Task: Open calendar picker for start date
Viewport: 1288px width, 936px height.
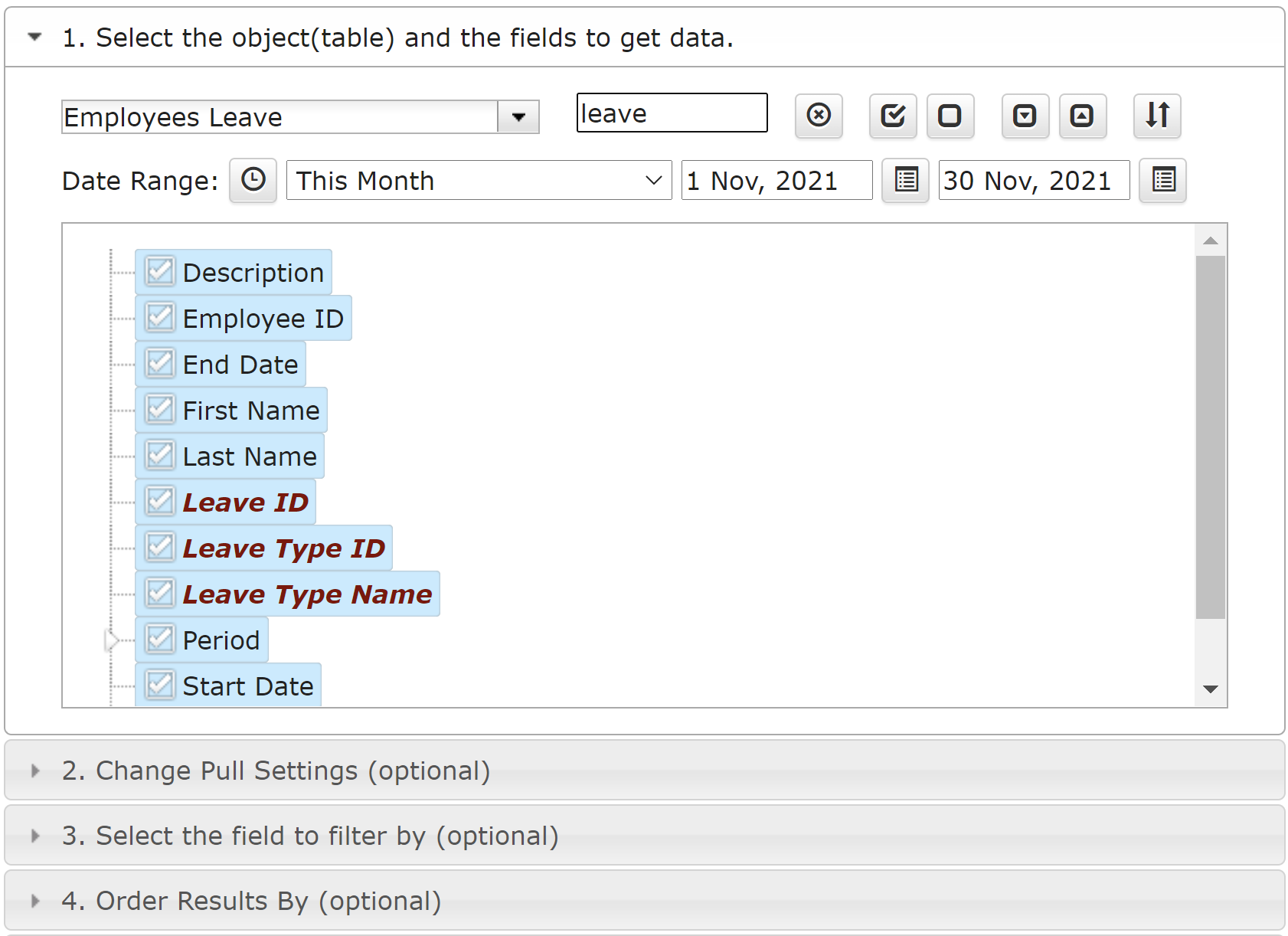Action: point(905,181)
